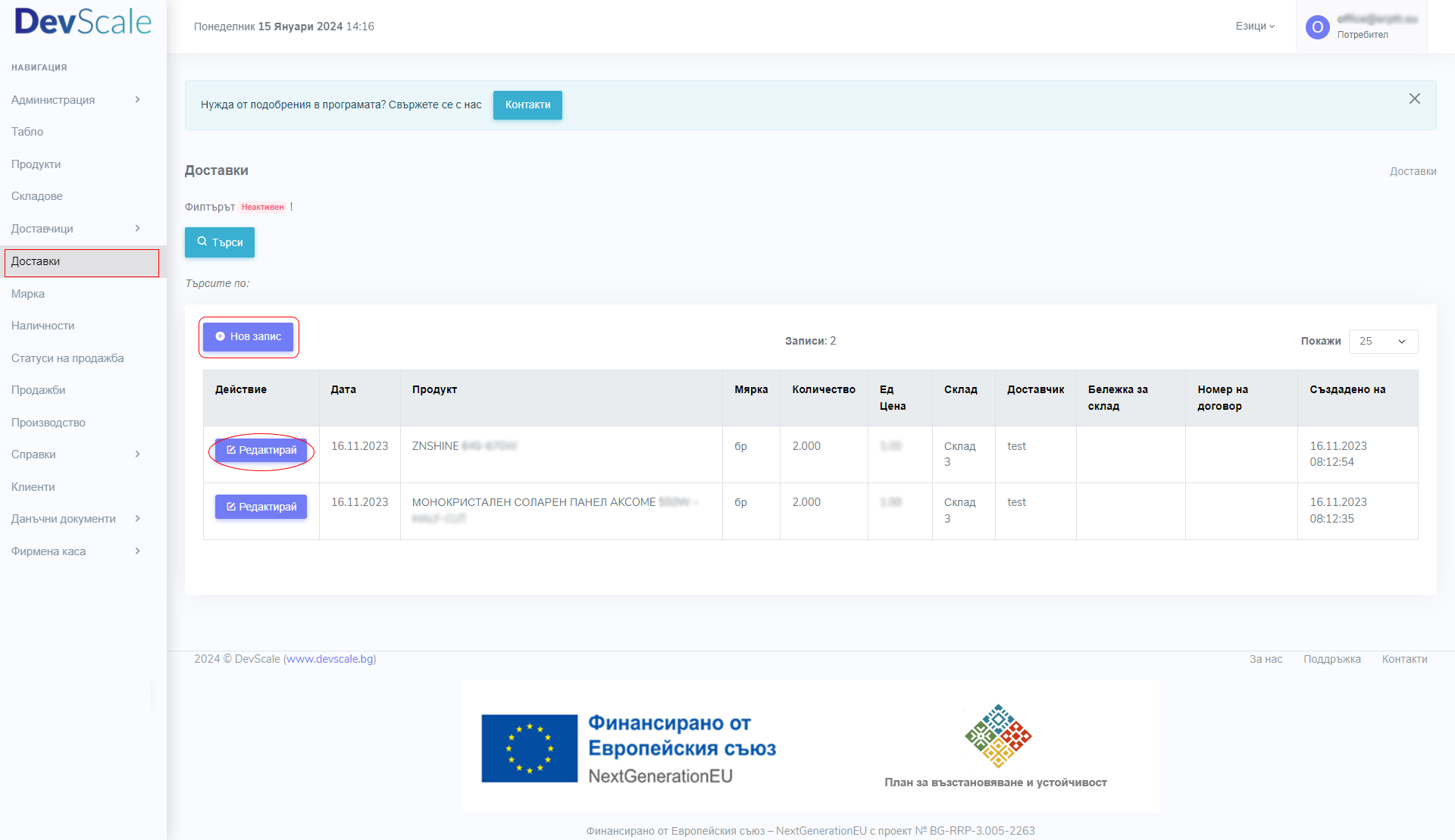Screen dimensions: 1455x840
Task: Expand the Администрация menu chevron
Action: (x=137, y=100)
